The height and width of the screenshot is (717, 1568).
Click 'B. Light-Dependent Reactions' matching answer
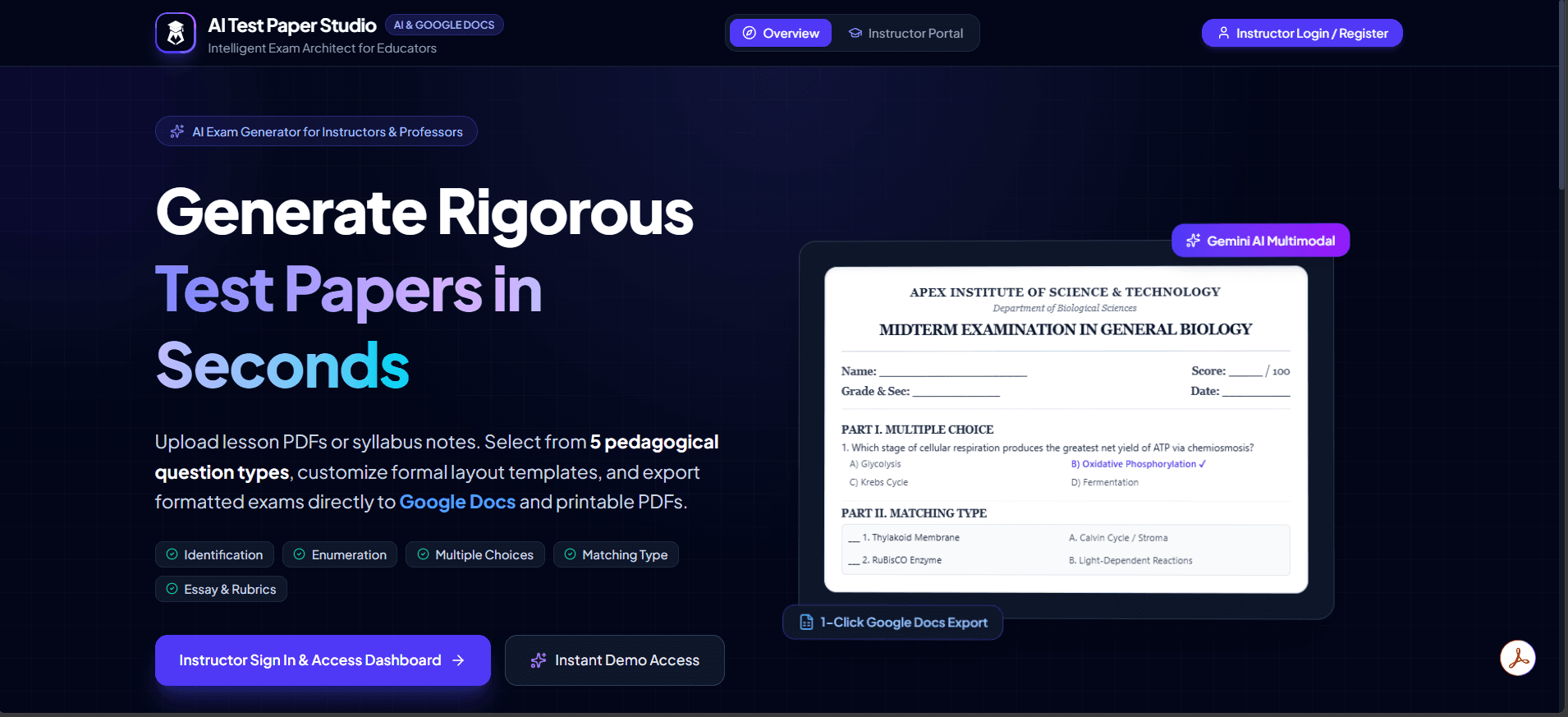click(1130, 561)
